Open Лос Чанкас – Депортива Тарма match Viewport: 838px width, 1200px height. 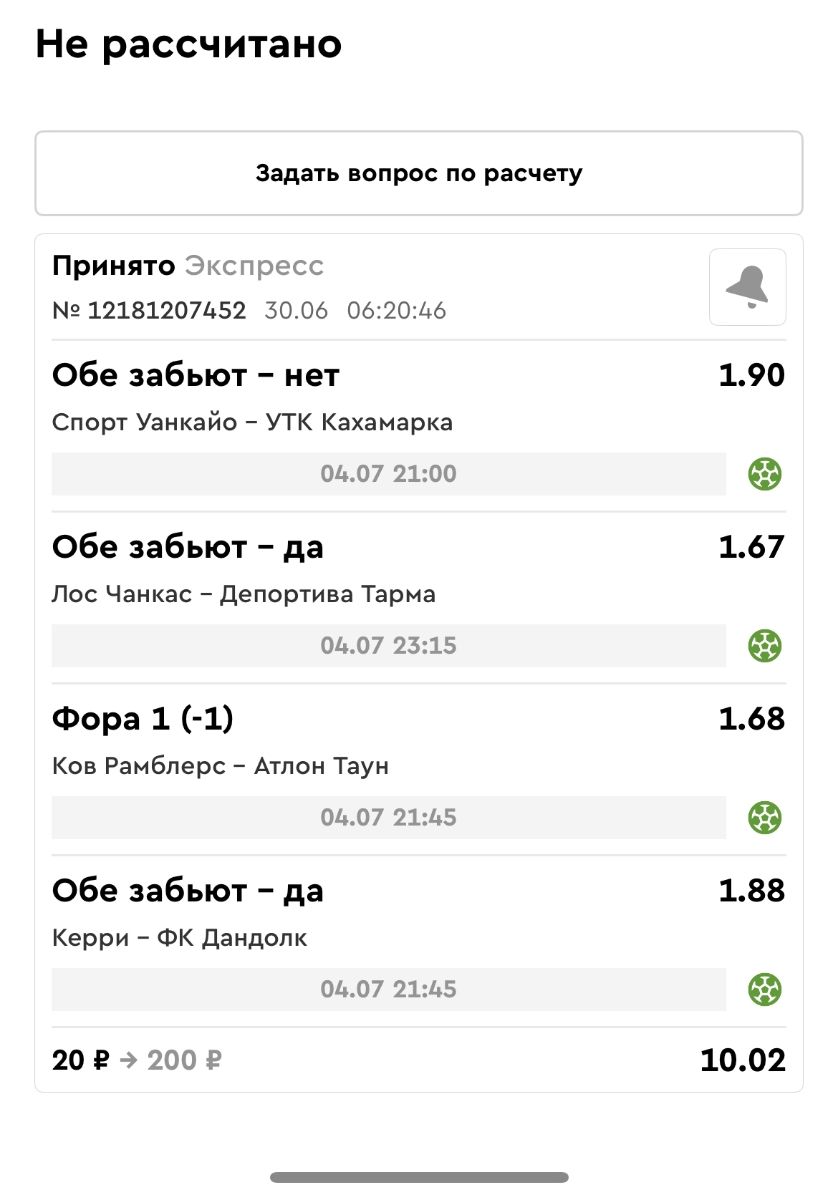tap(243, 595)
